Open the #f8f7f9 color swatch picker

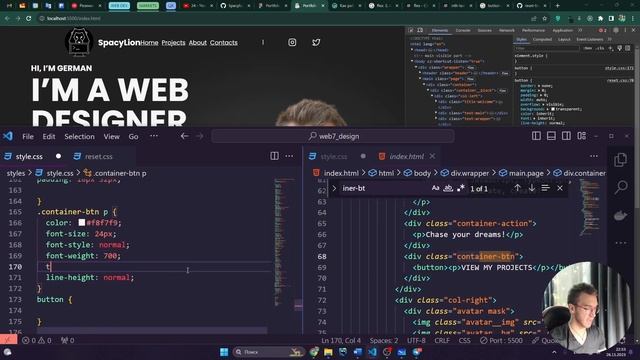[x=82, y=222]
